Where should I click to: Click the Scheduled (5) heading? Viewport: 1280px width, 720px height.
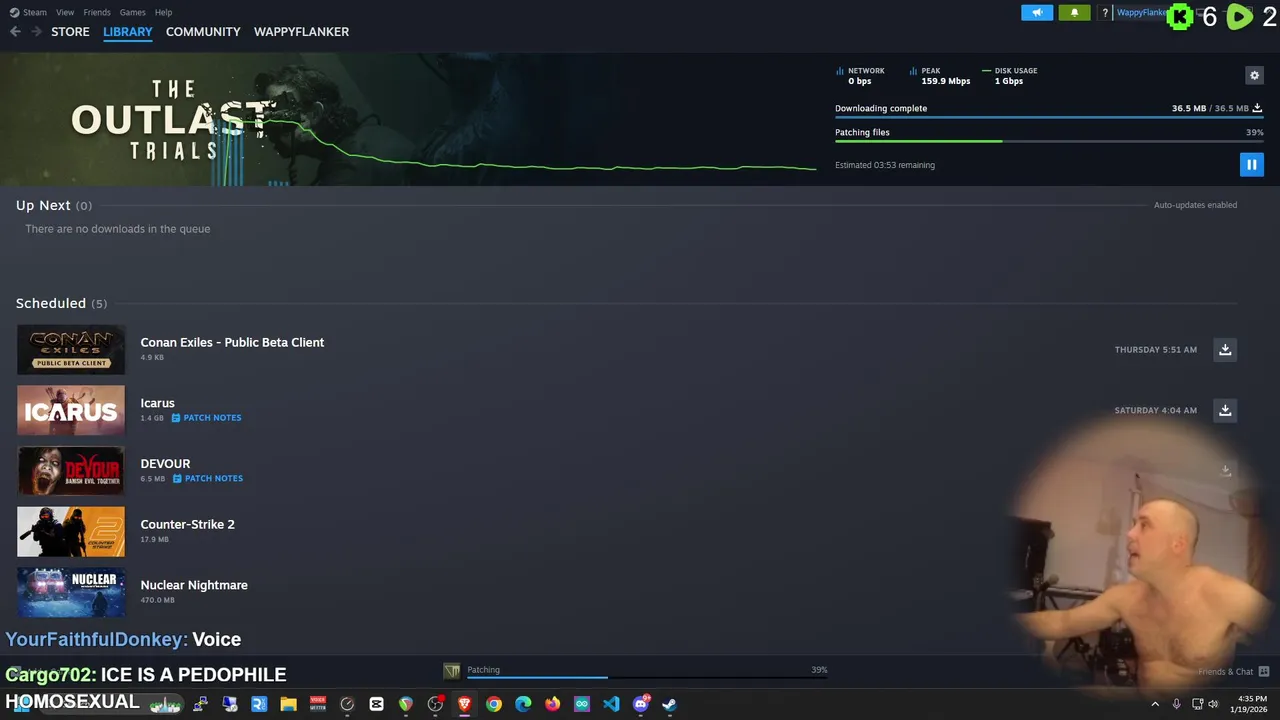[61, 303]
